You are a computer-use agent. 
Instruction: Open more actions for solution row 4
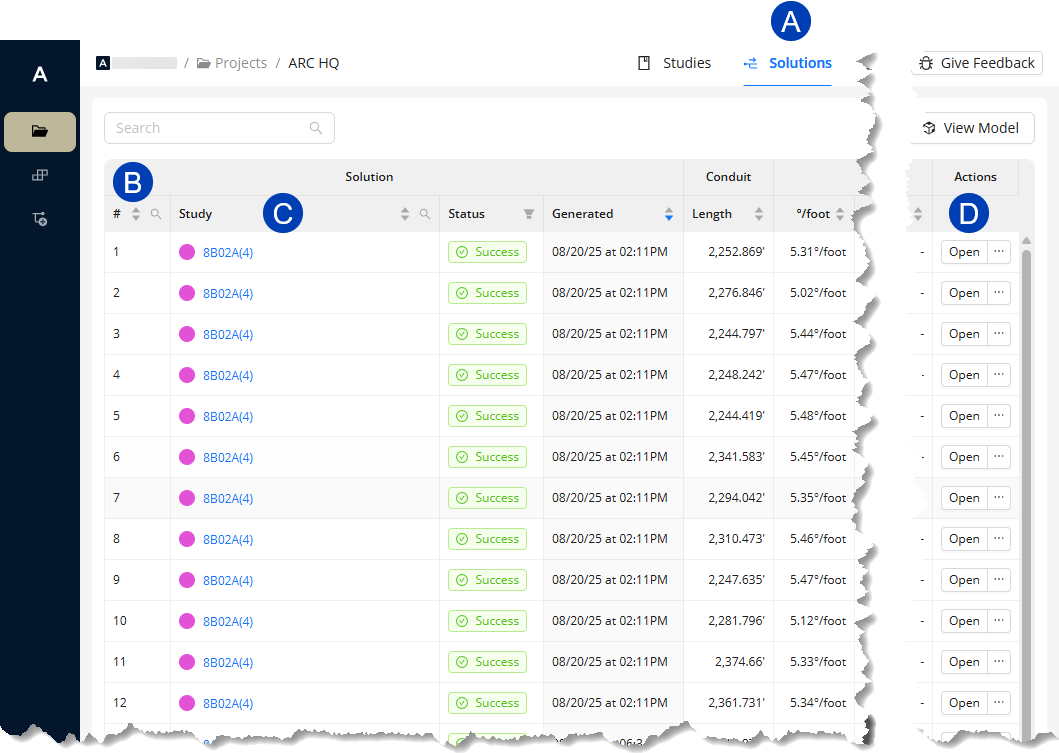999,375
